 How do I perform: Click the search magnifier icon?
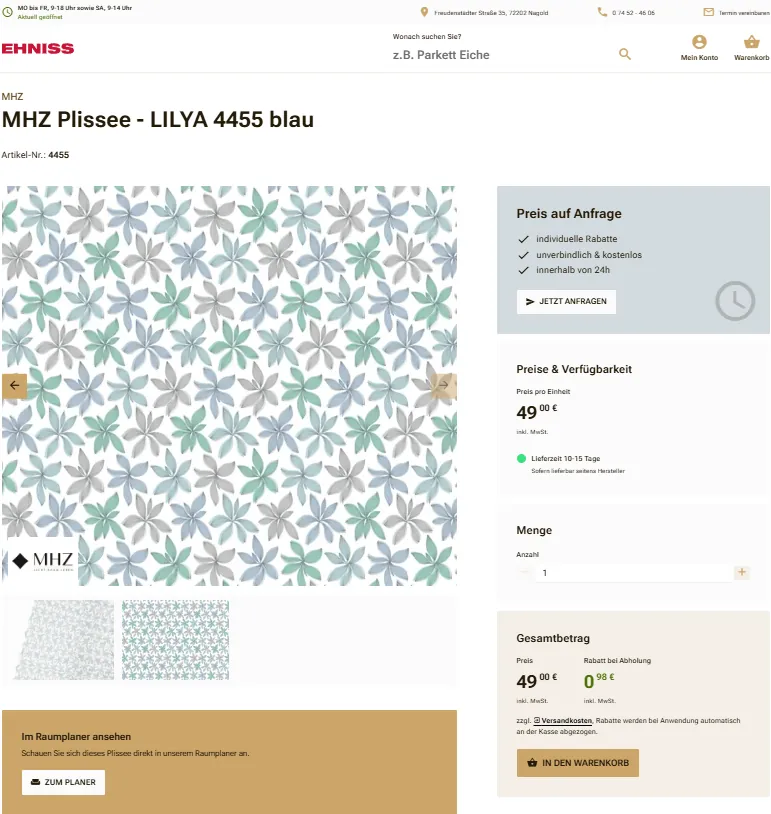(x=625, y=54)
